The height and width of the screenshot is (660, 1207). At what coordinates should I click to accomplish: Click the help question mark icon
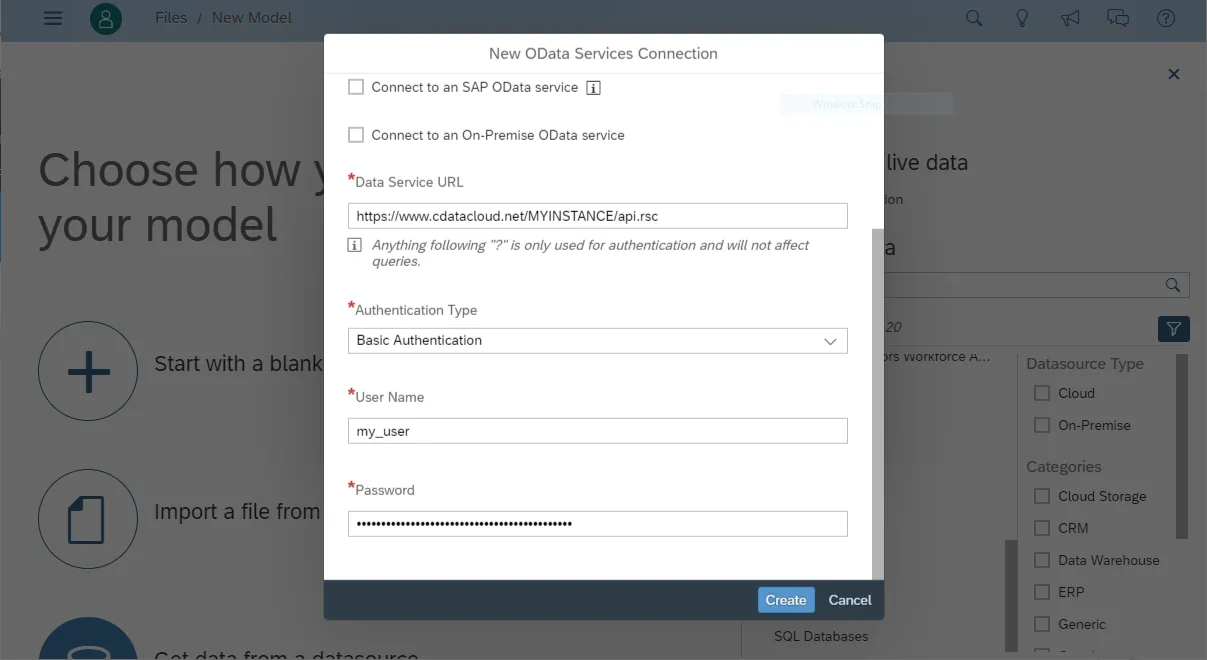1166,18
